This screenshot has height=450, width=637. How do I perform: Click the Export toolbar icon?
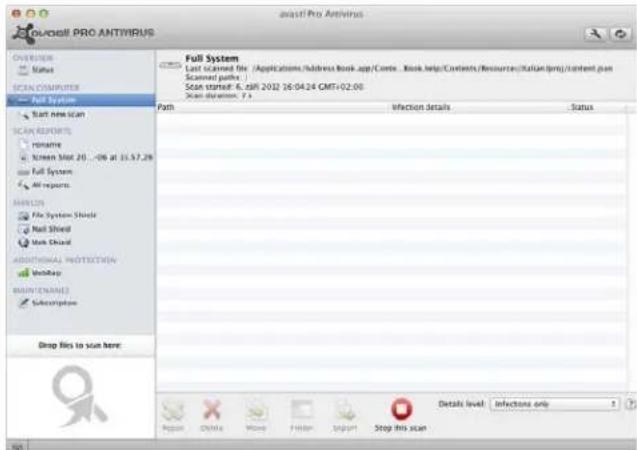pyautogui.click(x=345, y=415)
